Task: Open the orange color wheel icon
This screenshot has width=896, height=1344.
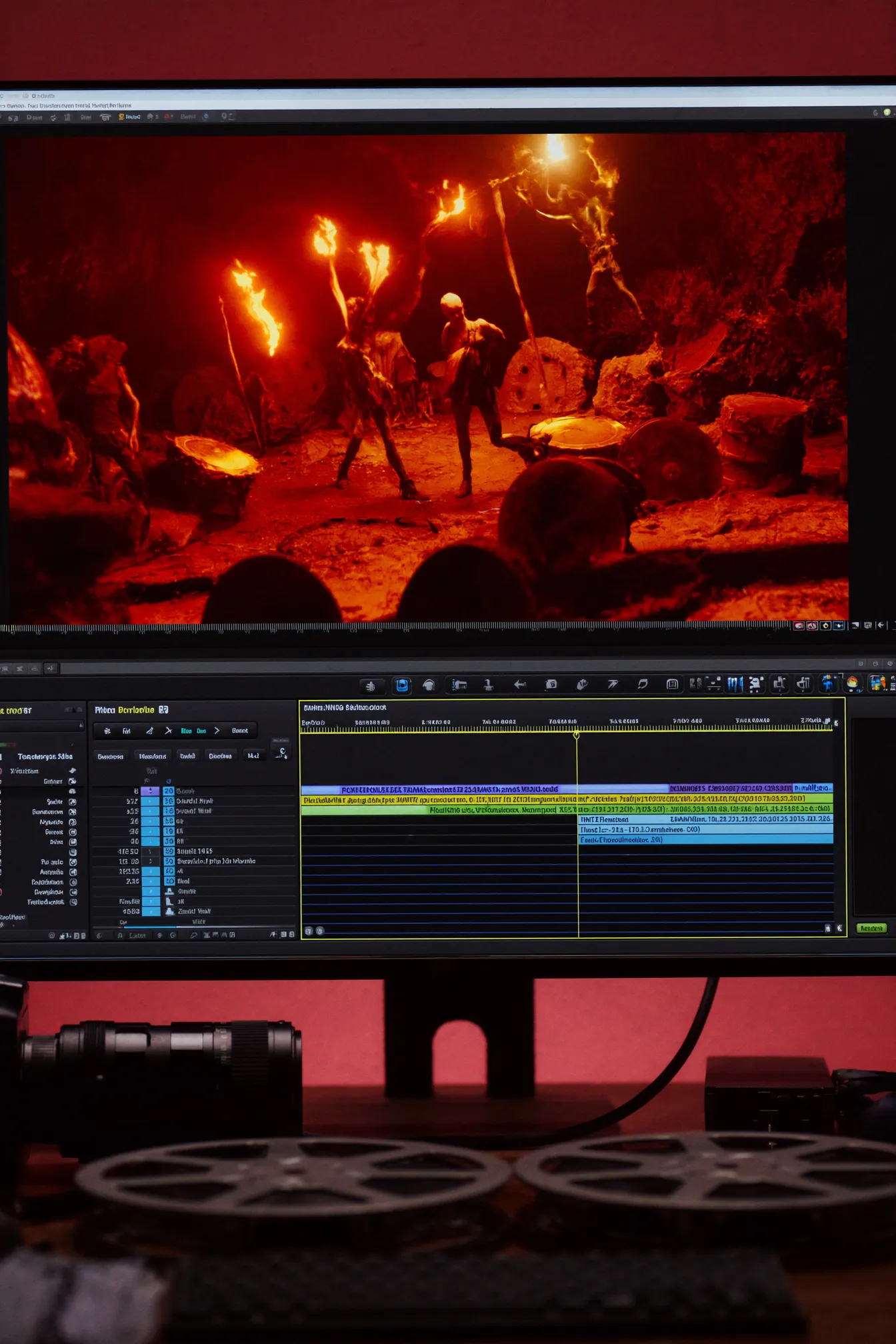Action: [x=852, y=683]
